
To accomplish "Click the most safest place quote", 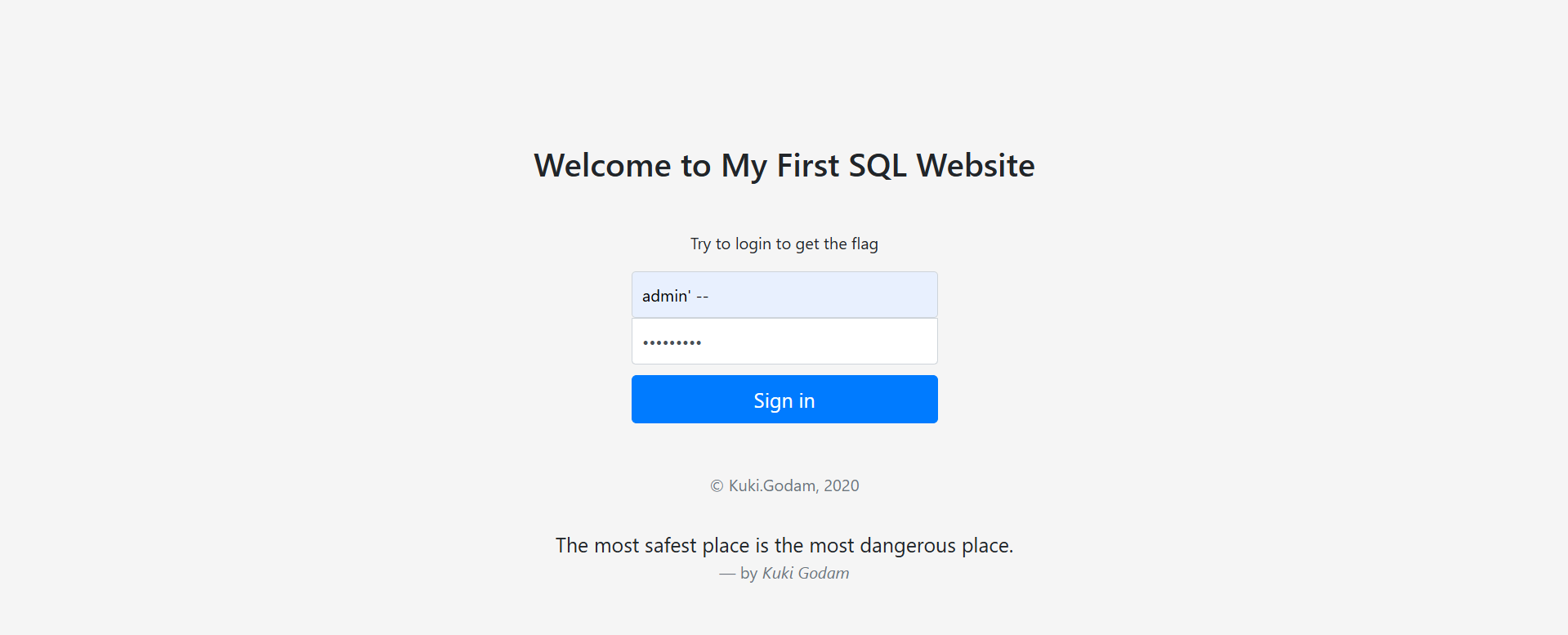I will (784, 545).
